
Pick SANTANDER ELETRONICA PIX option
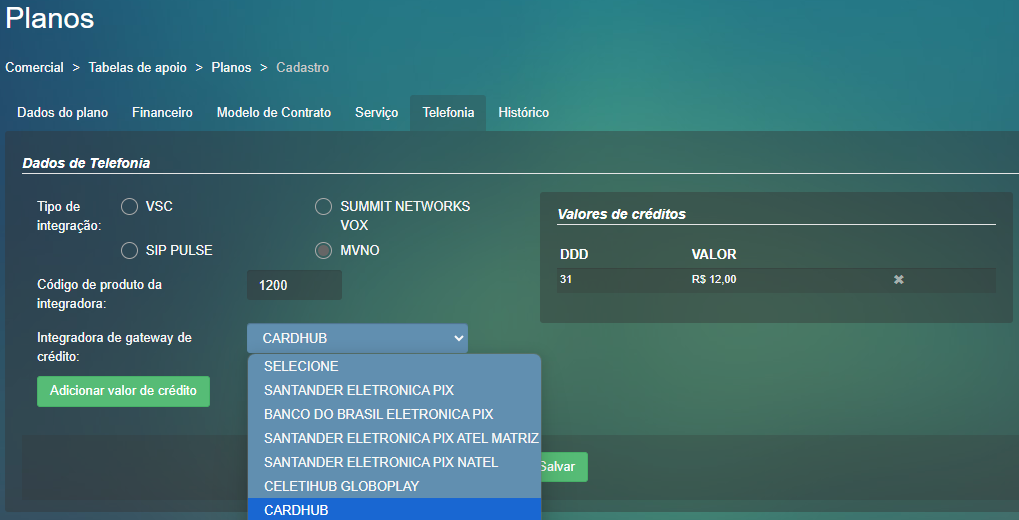[358, 390]
